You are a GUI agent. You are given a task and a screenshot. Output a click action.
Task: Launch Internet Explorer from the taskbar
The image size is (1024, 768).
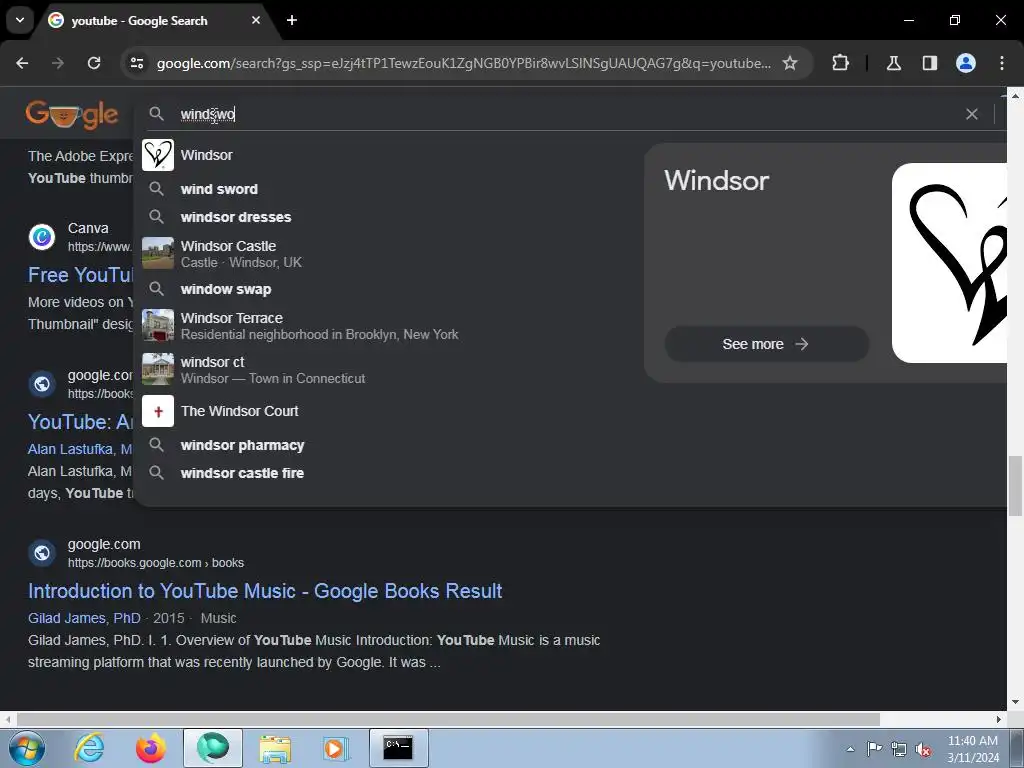coord(89,748)
